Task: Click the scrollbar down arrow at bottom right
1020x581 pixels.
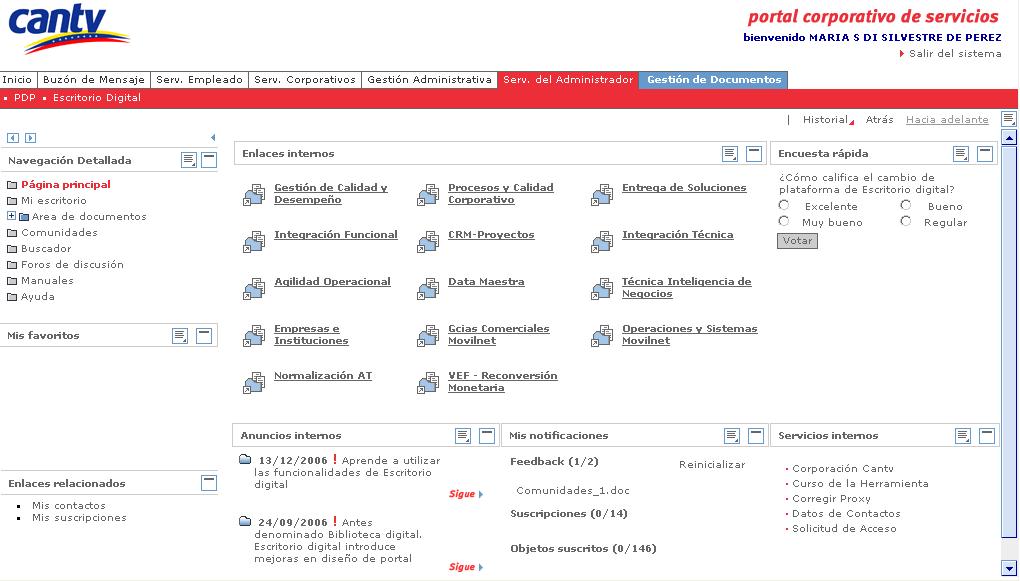Action: coord(1009,568)
